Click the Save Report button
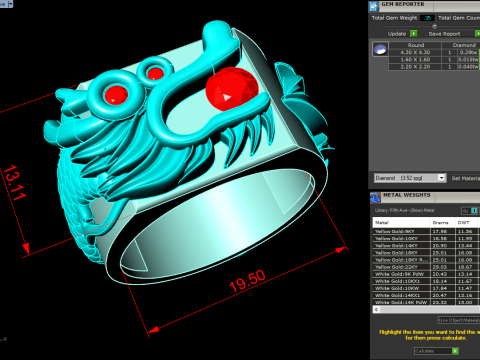Viewport: 480px width, 360px height. tap(453, 34)
